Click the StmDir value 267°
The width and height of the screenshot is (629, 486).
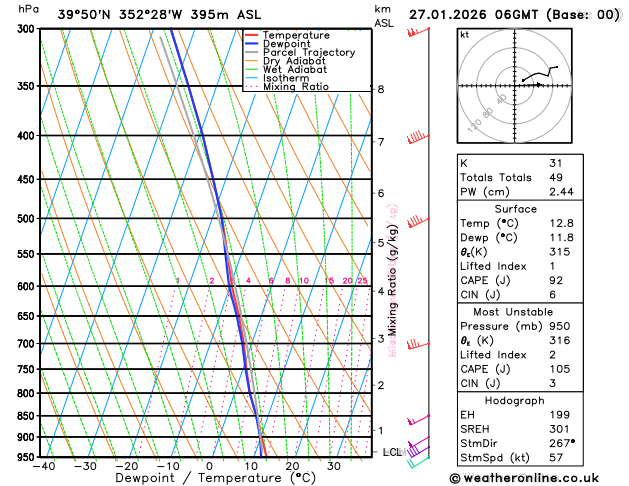tap(562, 443)
